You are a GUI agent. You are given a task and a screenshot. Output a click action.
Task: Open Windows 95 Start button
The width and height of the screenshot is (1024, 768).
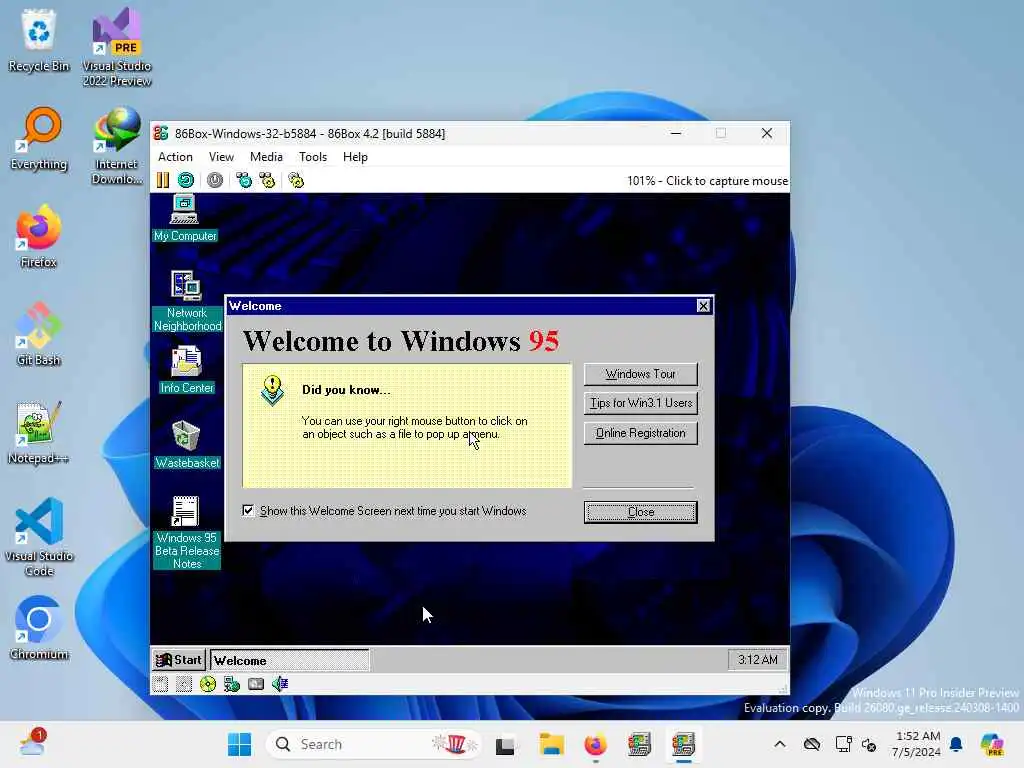click(x=179, y=660)
